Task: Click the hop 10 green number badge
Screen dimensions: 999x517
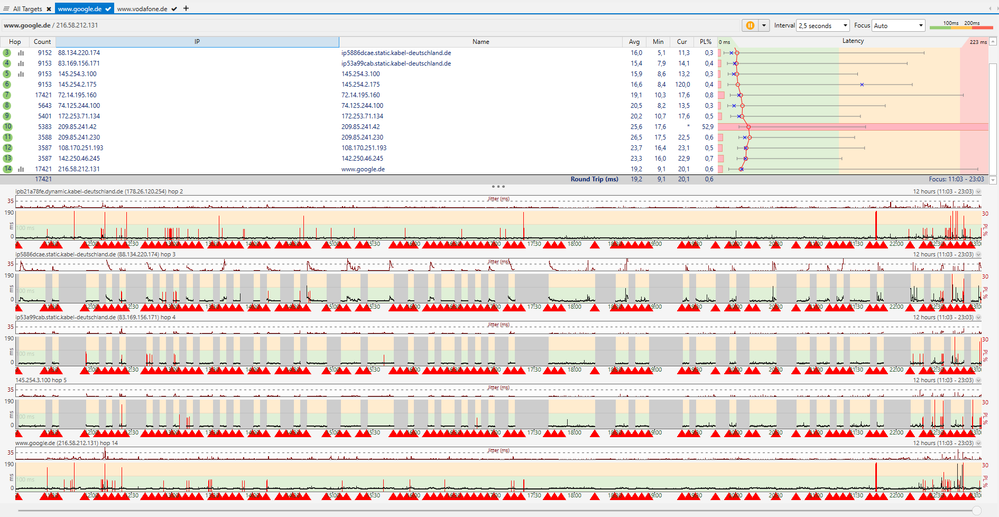Action: click(7, 126)
